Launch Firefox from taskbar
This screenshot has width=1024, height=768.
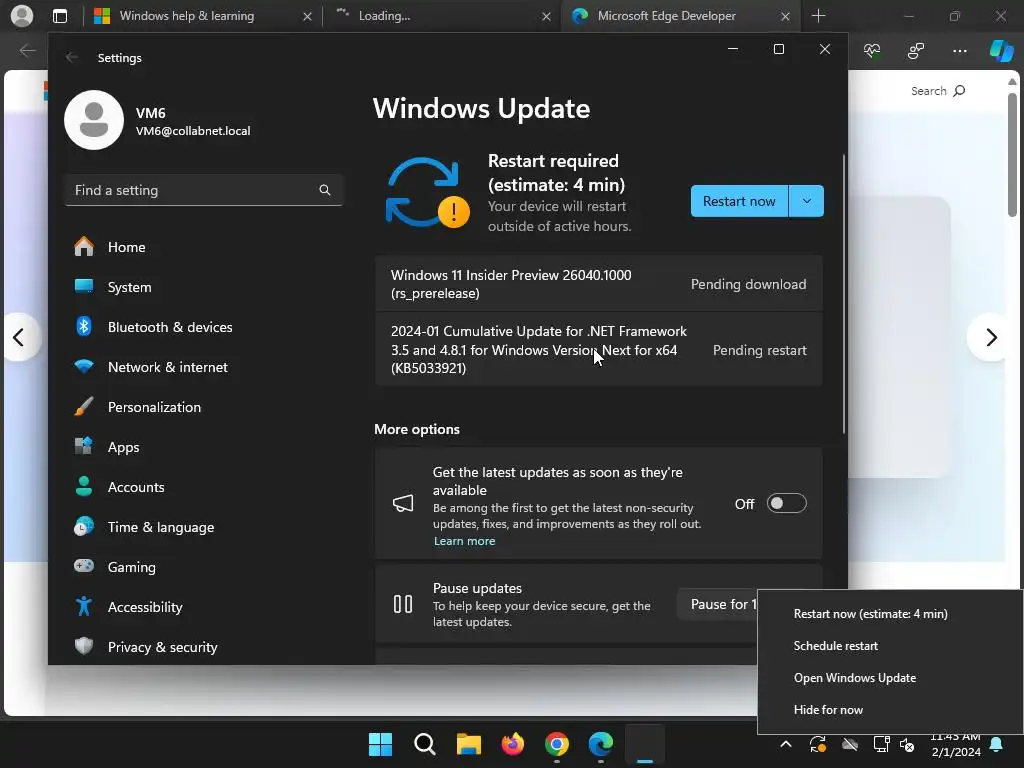point(513,744)
